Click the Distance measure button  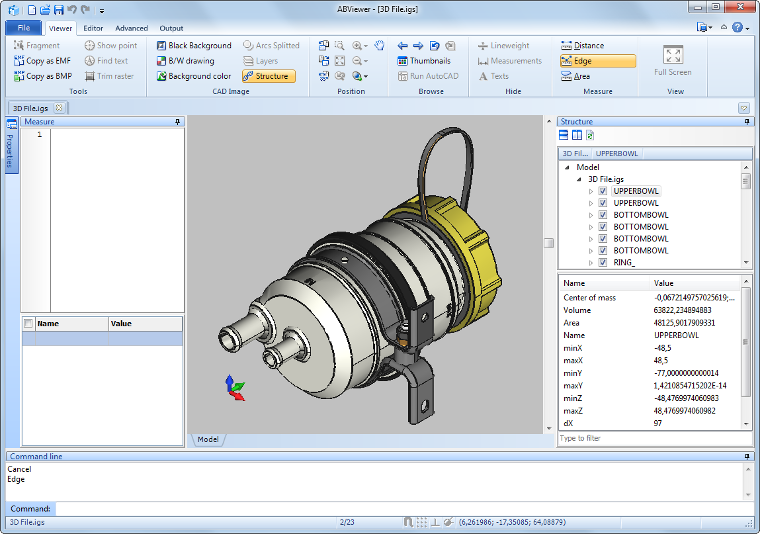[x=583, y=46]
